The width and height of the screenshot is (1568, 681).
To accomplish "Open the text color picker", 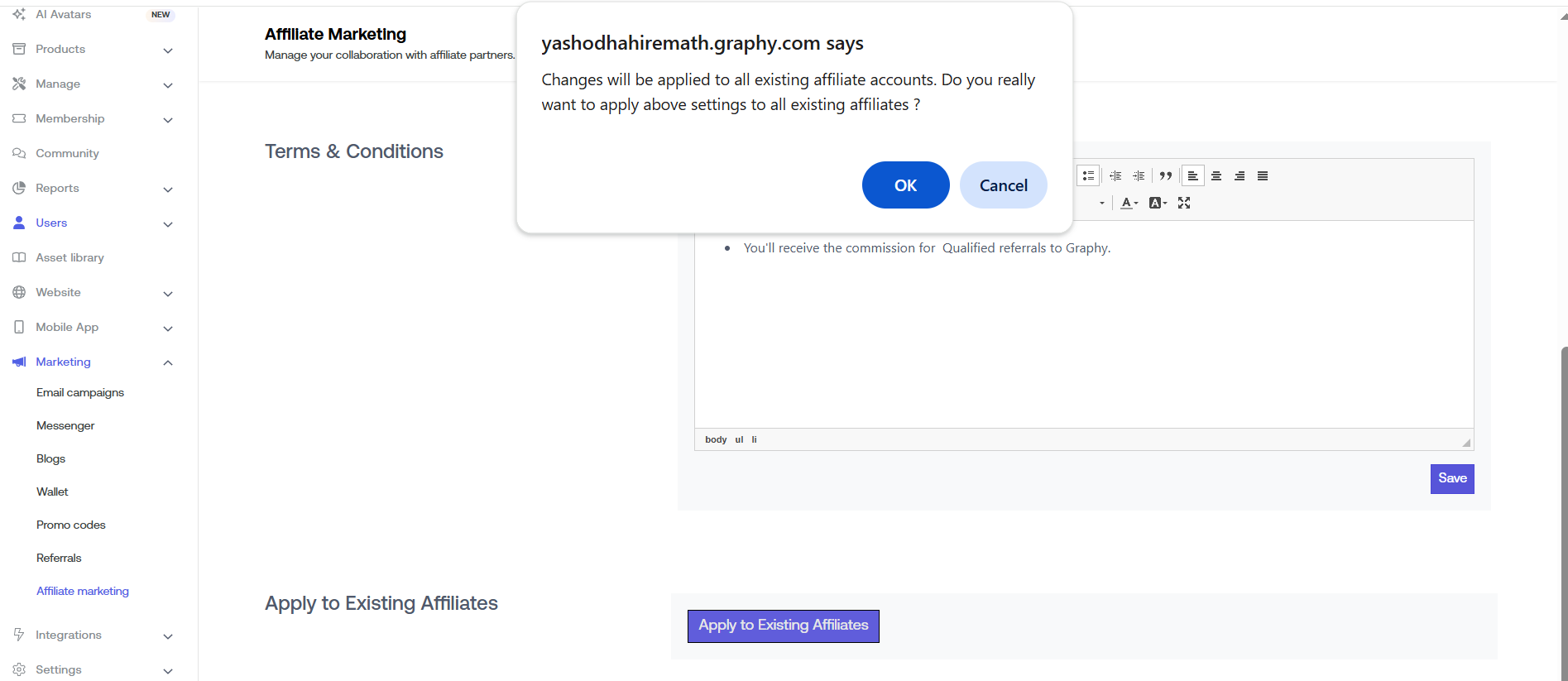I will (x=1129, y=203).
